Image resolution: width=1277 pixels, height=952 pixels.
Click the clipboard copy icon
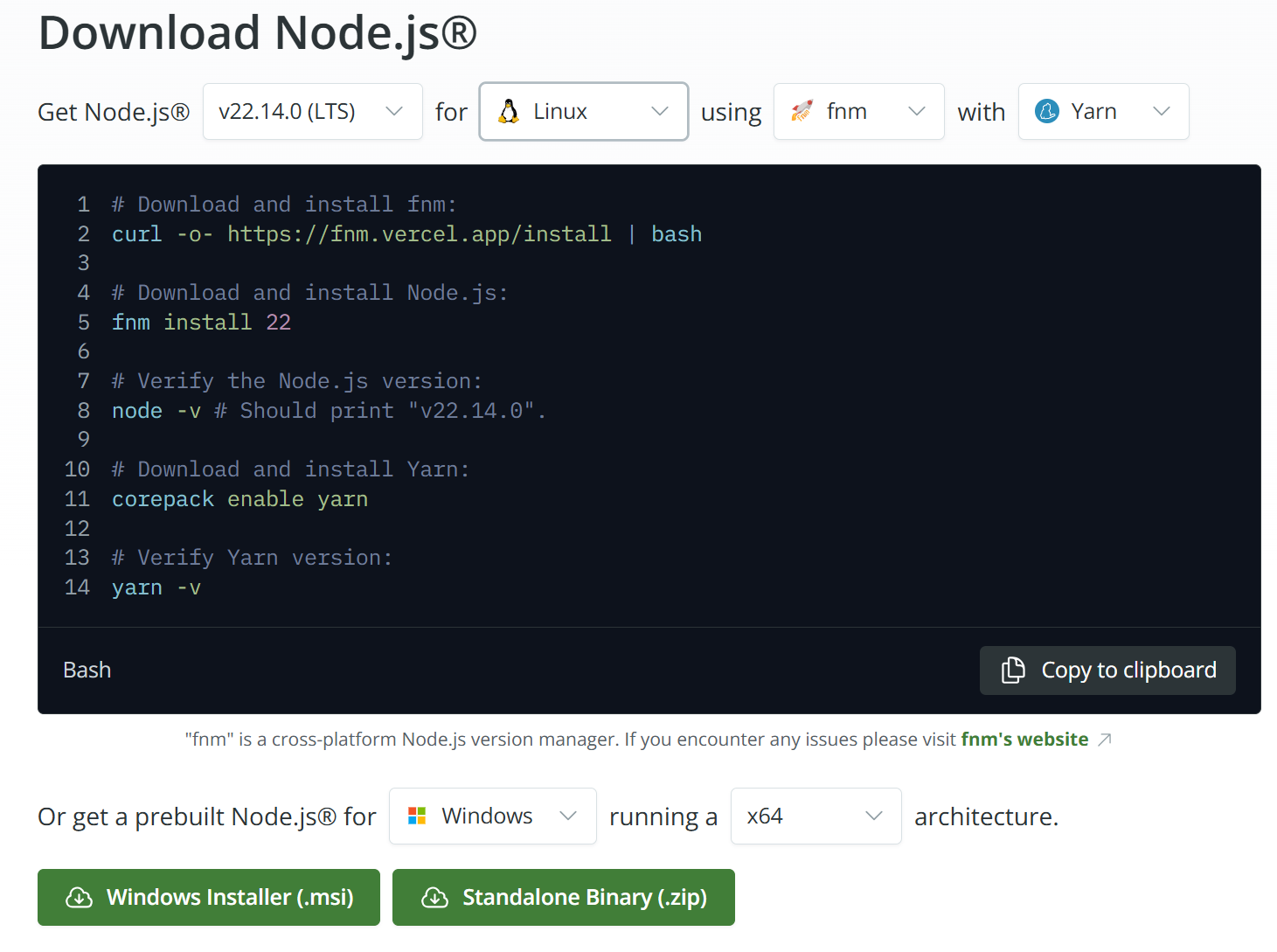(x=1013, y=670)
